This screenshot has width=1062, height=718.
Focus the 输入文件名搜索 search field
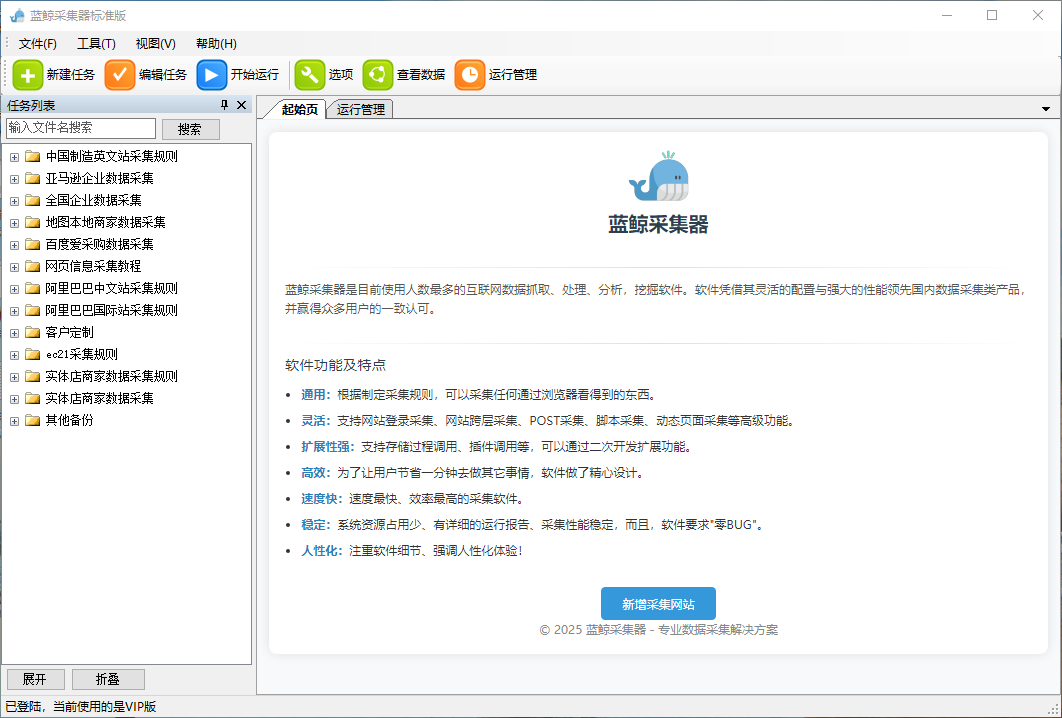(81, 128)
